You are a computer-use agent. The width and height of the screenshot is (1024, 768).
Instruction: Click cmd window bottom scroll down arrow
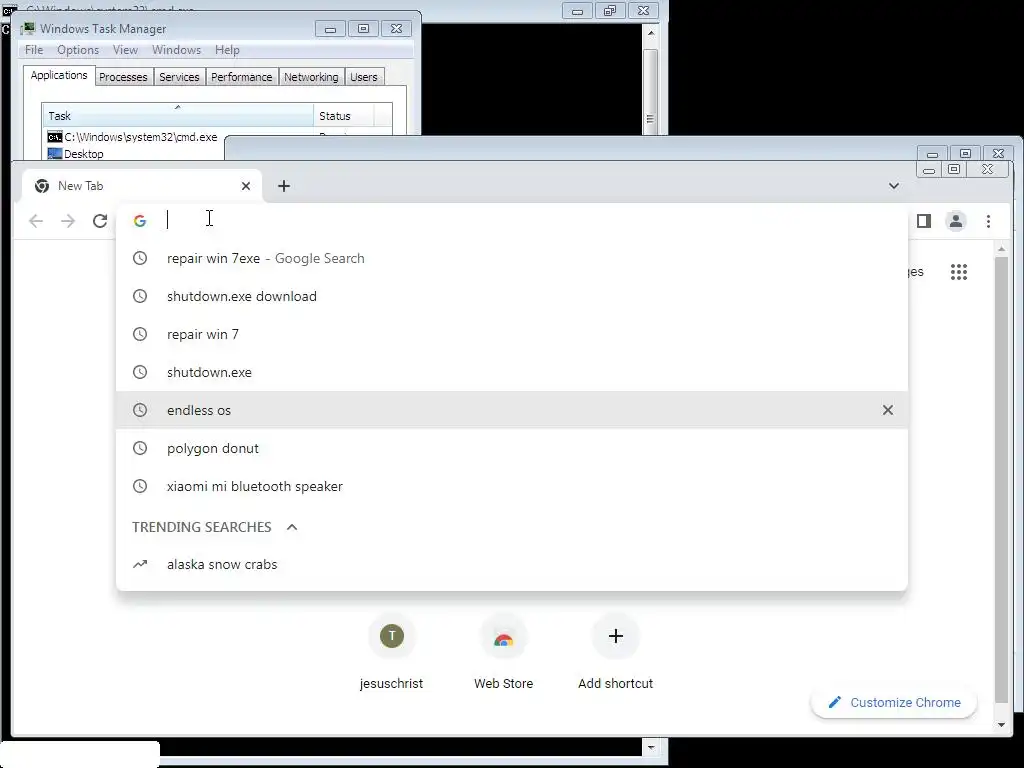650,746
